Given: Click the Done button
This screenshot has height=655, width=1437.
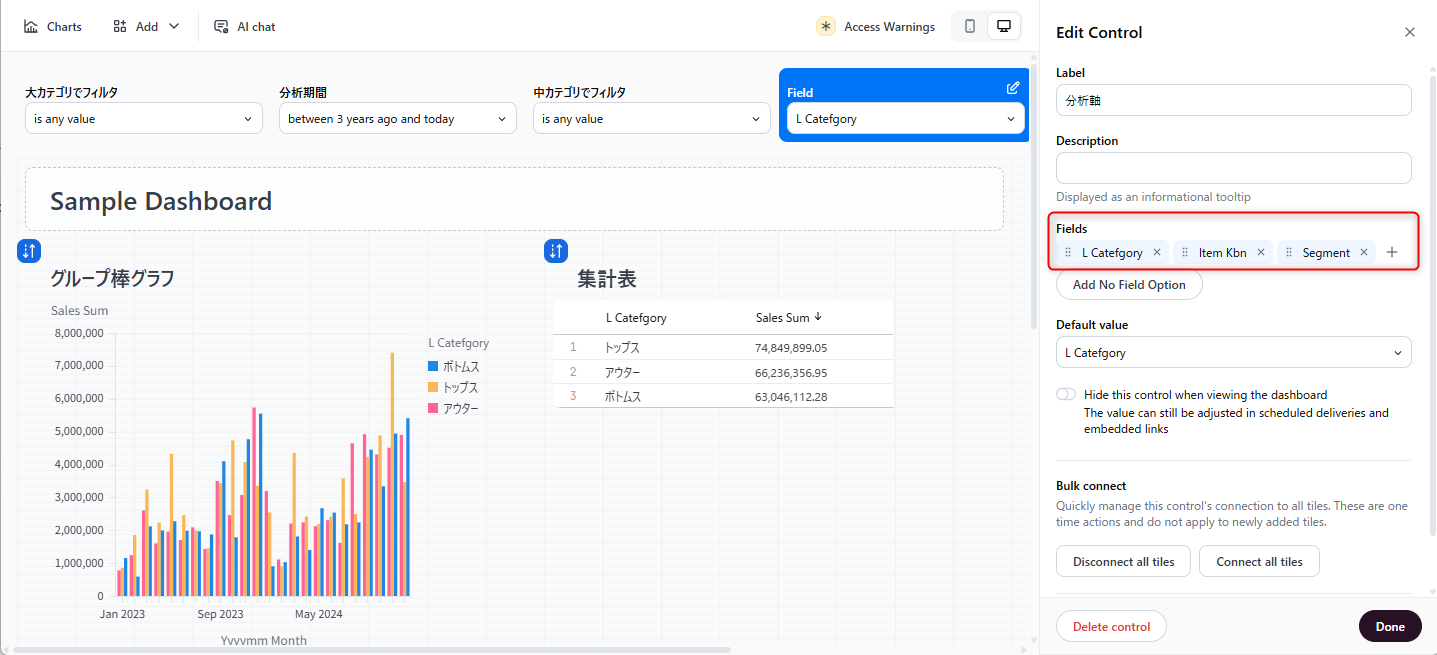Looking at the screenshot, I should point(1389,627).
